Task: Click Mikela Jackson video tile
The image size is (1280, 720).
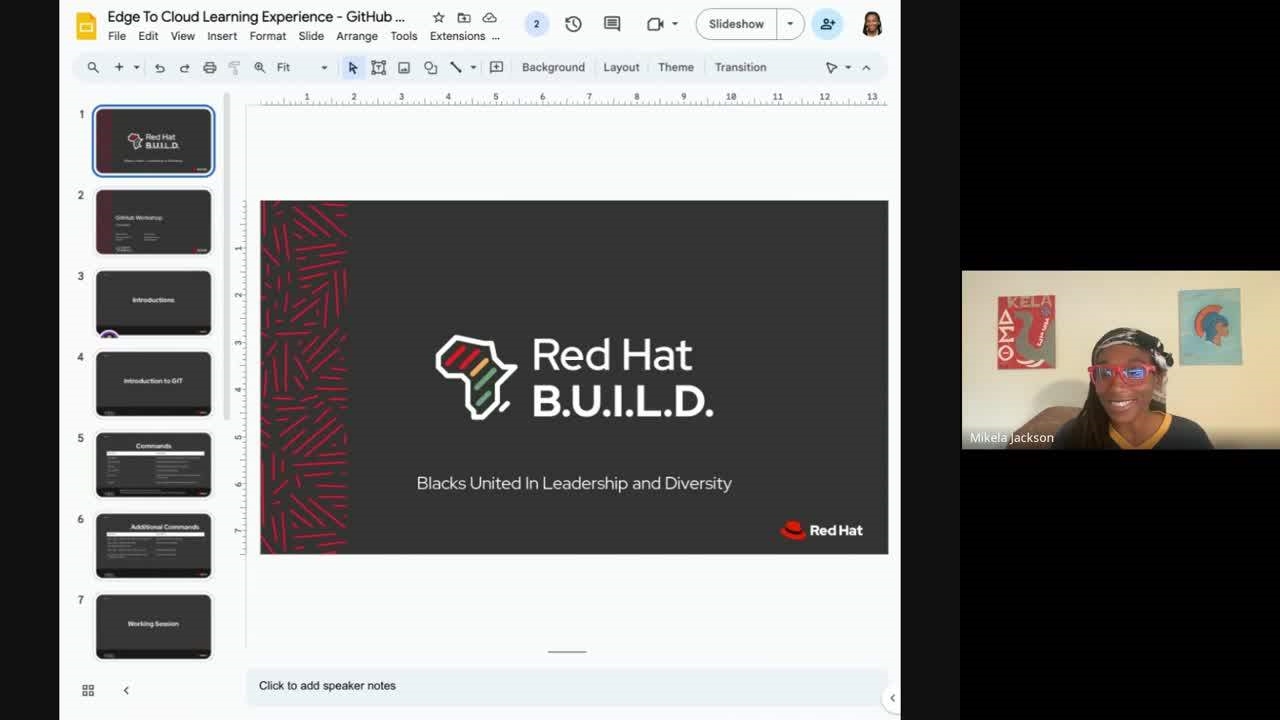Action: pyautogui.click(x=1120, y=359)
